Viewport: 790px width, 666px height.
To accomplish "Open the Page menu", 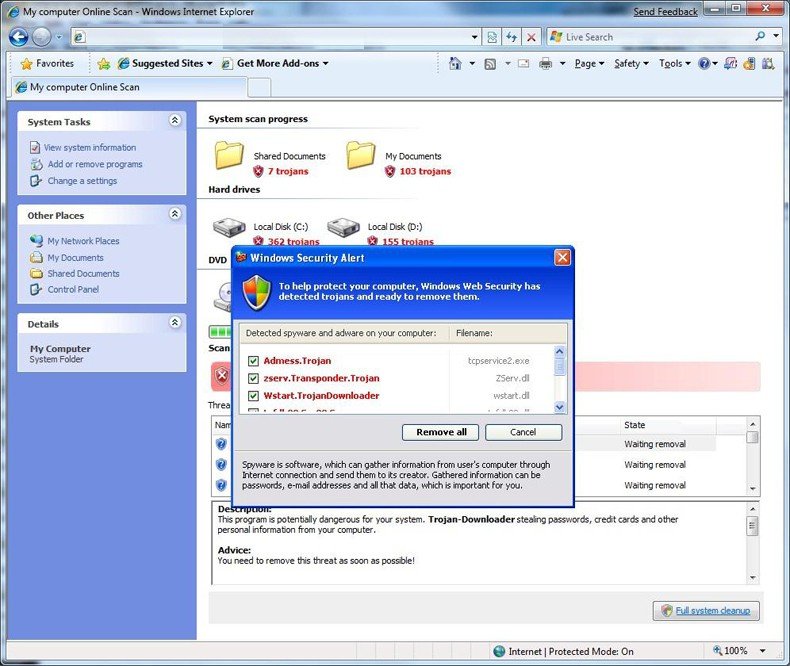I will click(589, 63).
